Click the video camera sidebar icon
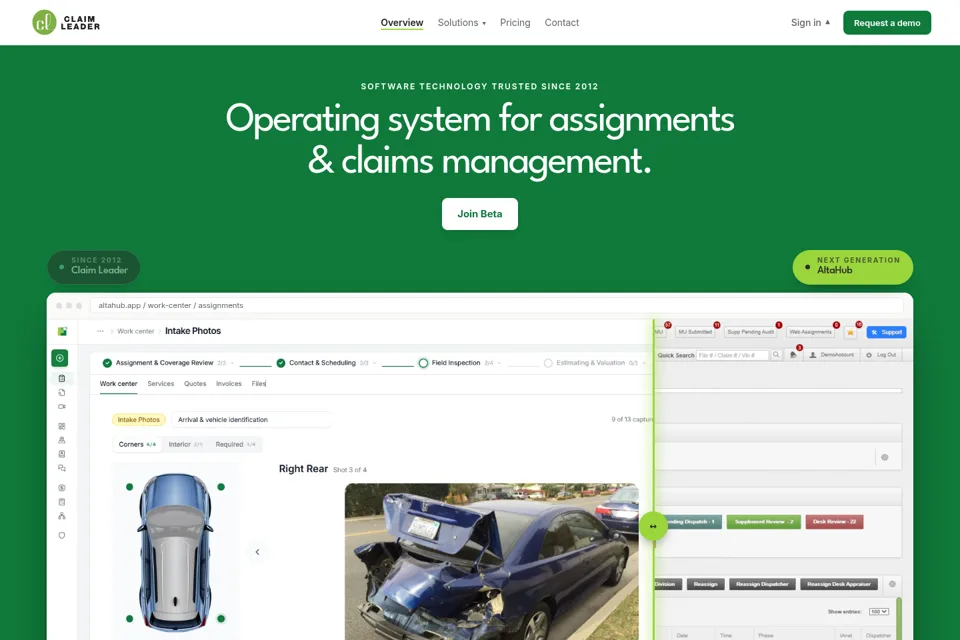Viewport: 960px width, 640px height. (62, 407)
